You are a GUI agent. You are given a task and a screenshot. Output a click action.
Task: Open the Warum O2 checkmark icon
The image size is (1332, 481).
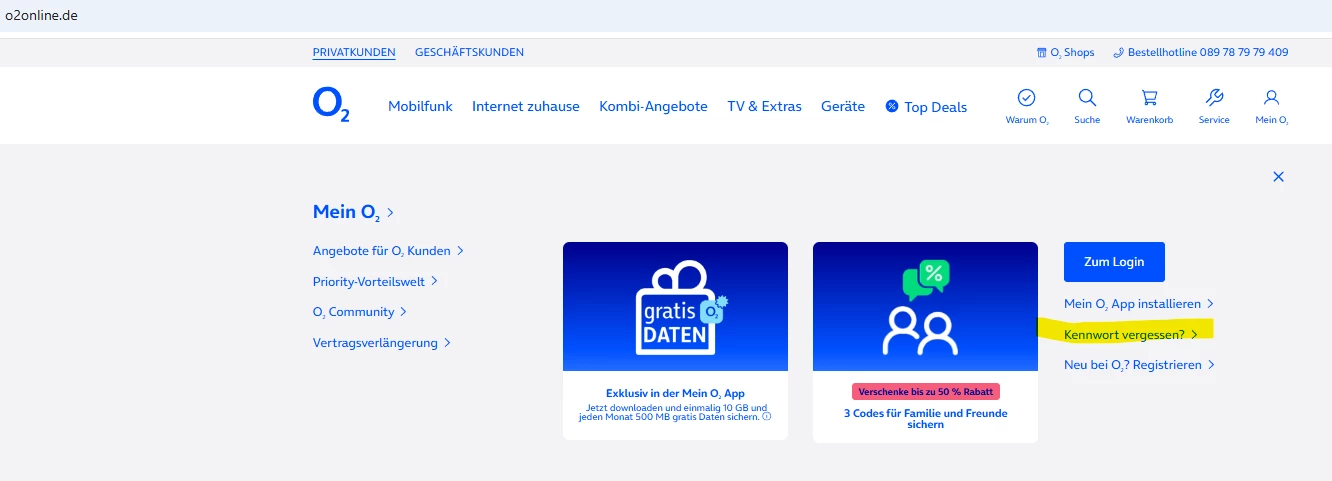point(1026,98)
